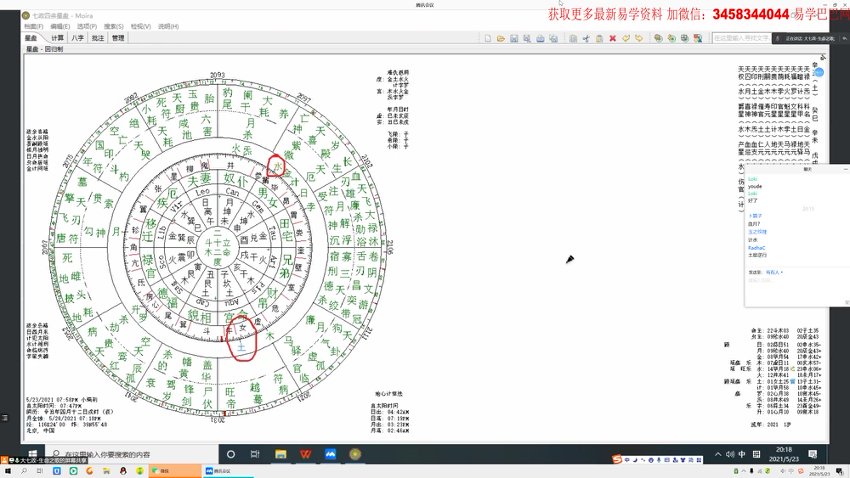Image resolution: width=850 pixels, height=478 pixels.
Task: Click the Can sign label on chart
Action: pos(233,192)
